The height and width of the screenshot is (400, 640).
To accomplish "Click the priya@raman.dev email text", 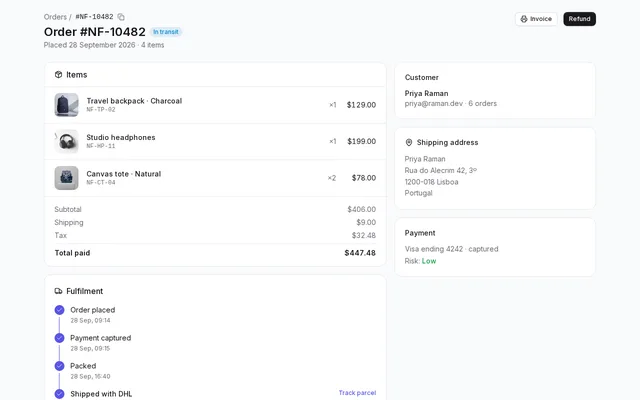I will point(434,104).
